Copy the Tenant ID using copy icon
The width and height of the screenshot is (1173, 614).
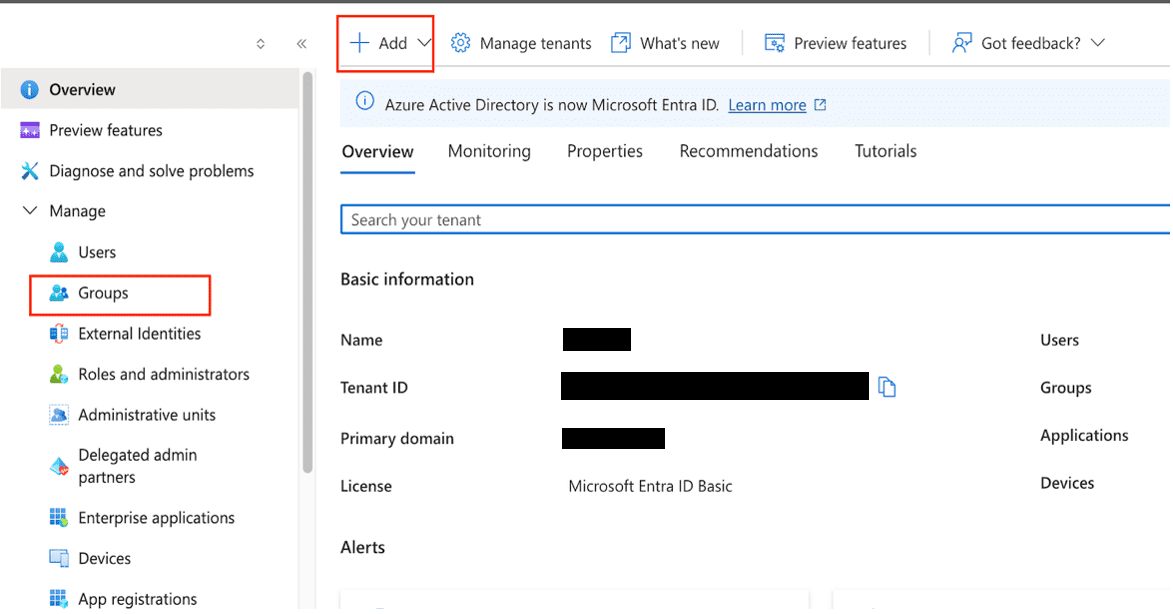pyautogui.click(x=887, y=387)
